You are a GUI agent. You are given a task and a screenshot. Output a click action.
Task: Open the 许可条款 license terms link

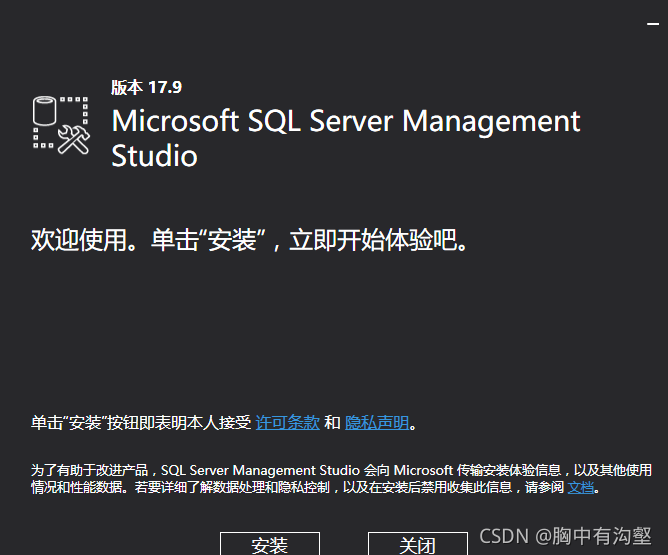pos(288,423)
